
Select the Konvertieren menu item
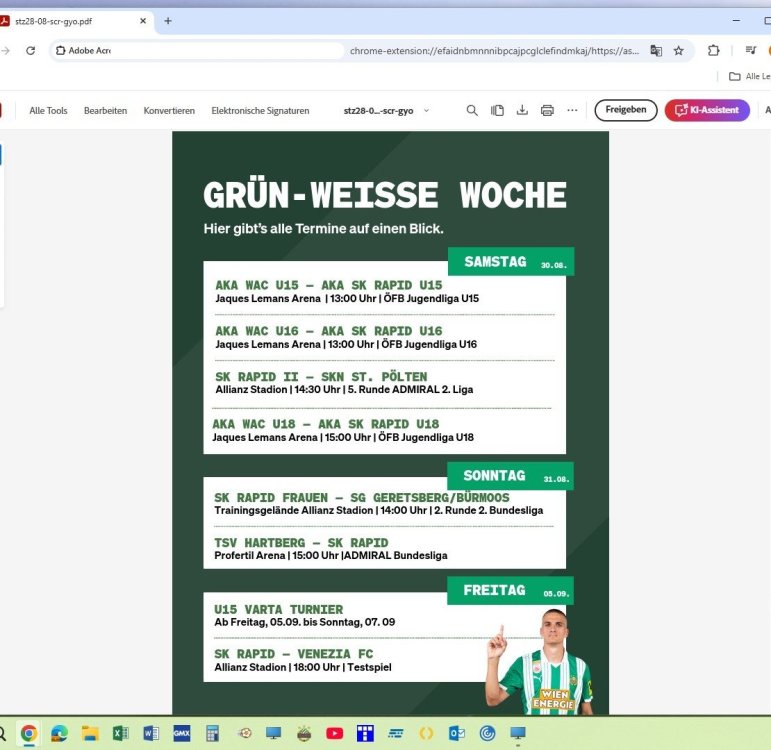click(x=169, y=110)
